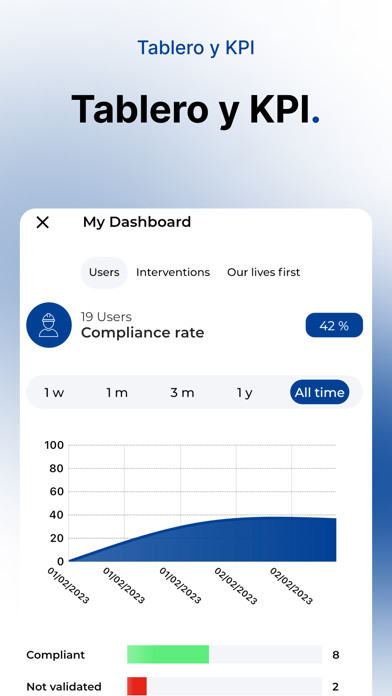392x696 pixels.
Task: Click the large Tablero y KPI headline
Action: 195,110
